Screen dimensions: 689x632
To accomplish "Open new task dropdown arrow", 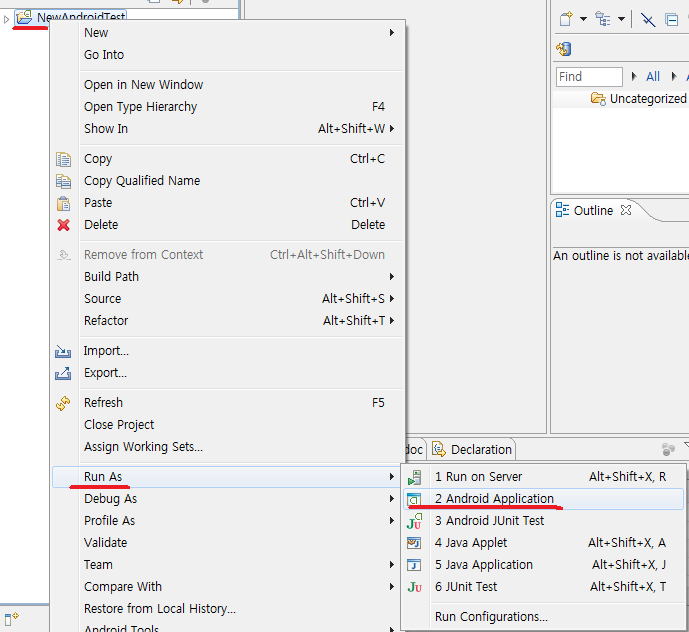I will pyautogui.click(x=583, y=19).
